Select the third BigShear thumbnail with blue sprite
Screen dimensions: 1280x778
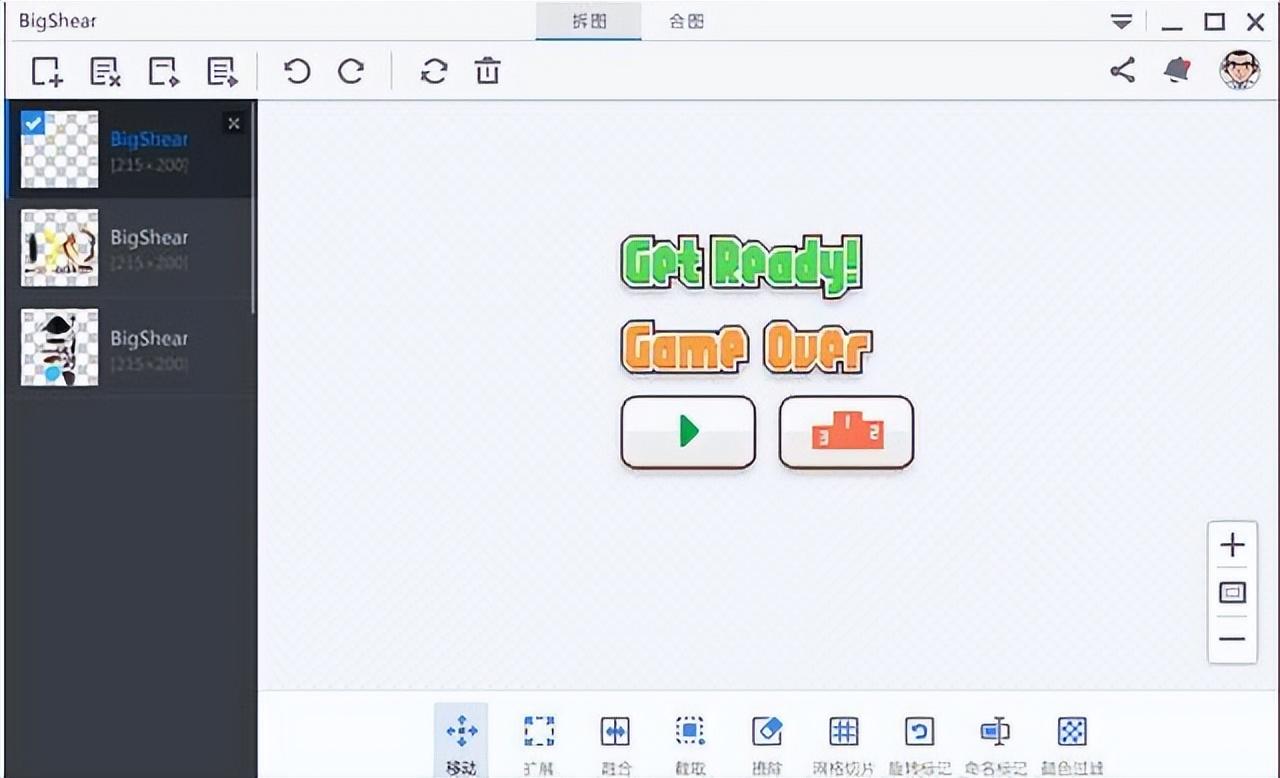click(60, 347)
